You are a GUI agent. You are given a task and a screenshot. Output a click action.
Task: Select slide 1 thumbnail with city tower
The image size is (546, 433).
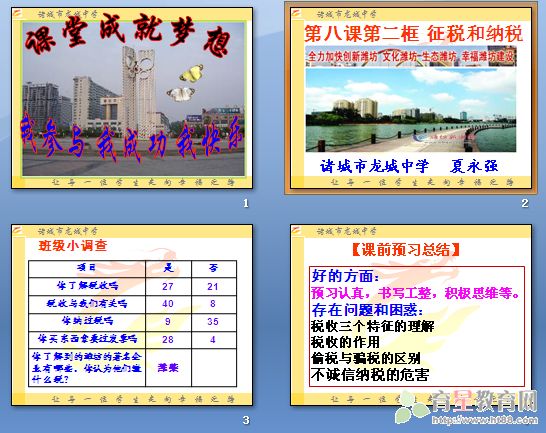(x=132, y=98)
